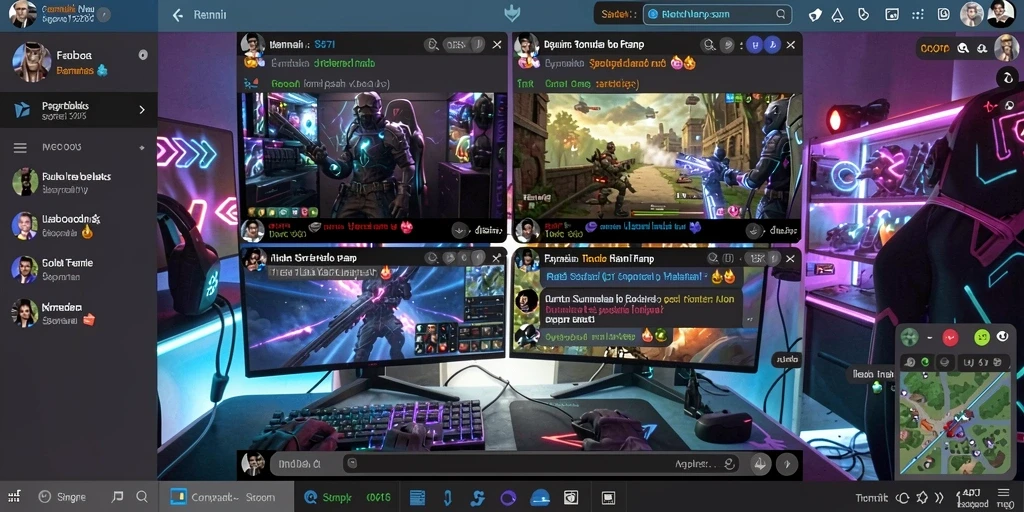
Task: Open the Feeboa profile in sidebar
Action: pyautogui.click(x=78, y=62)
